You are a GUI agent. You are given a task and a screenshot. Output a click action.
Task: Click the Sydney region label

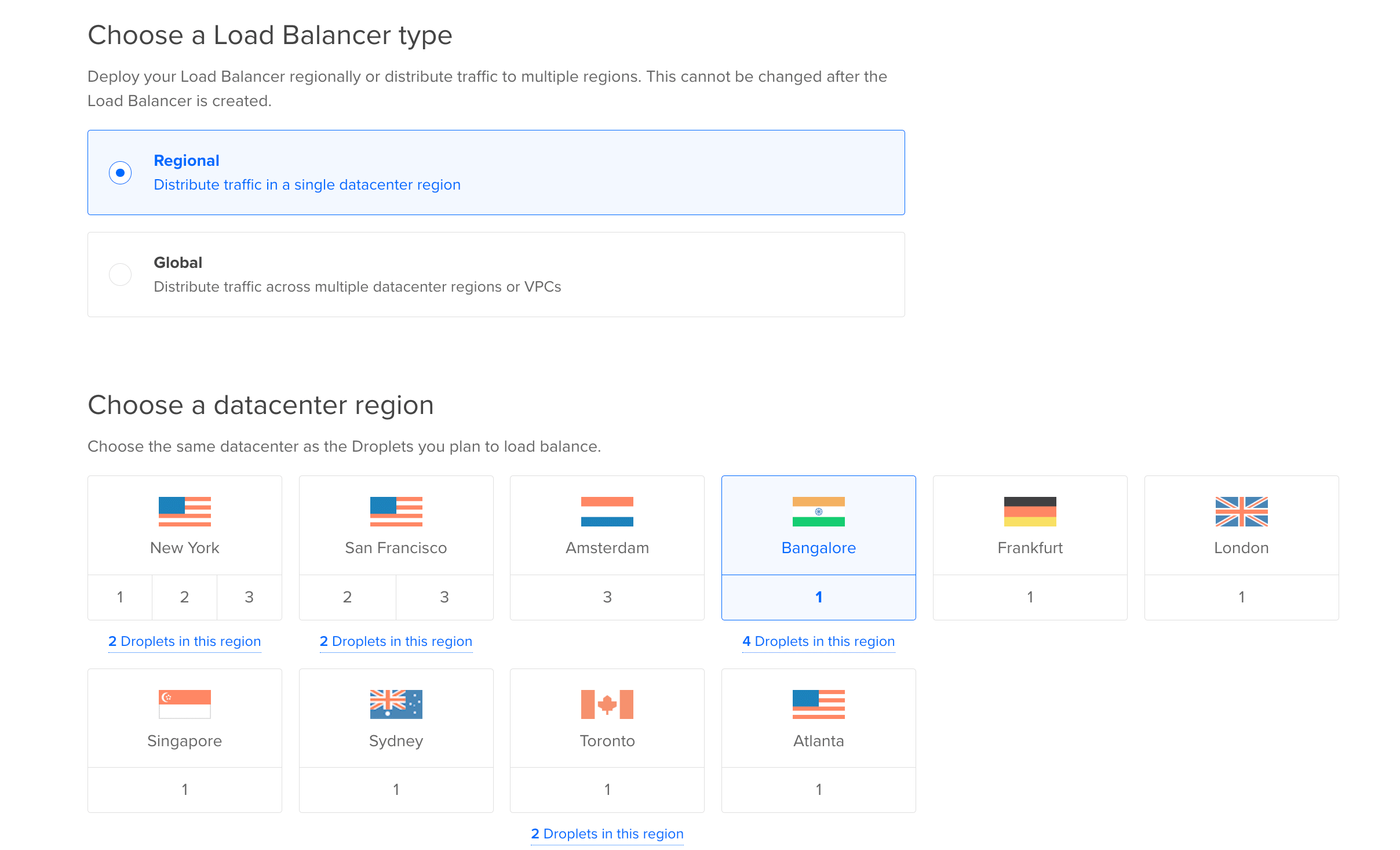pos(396,741)
